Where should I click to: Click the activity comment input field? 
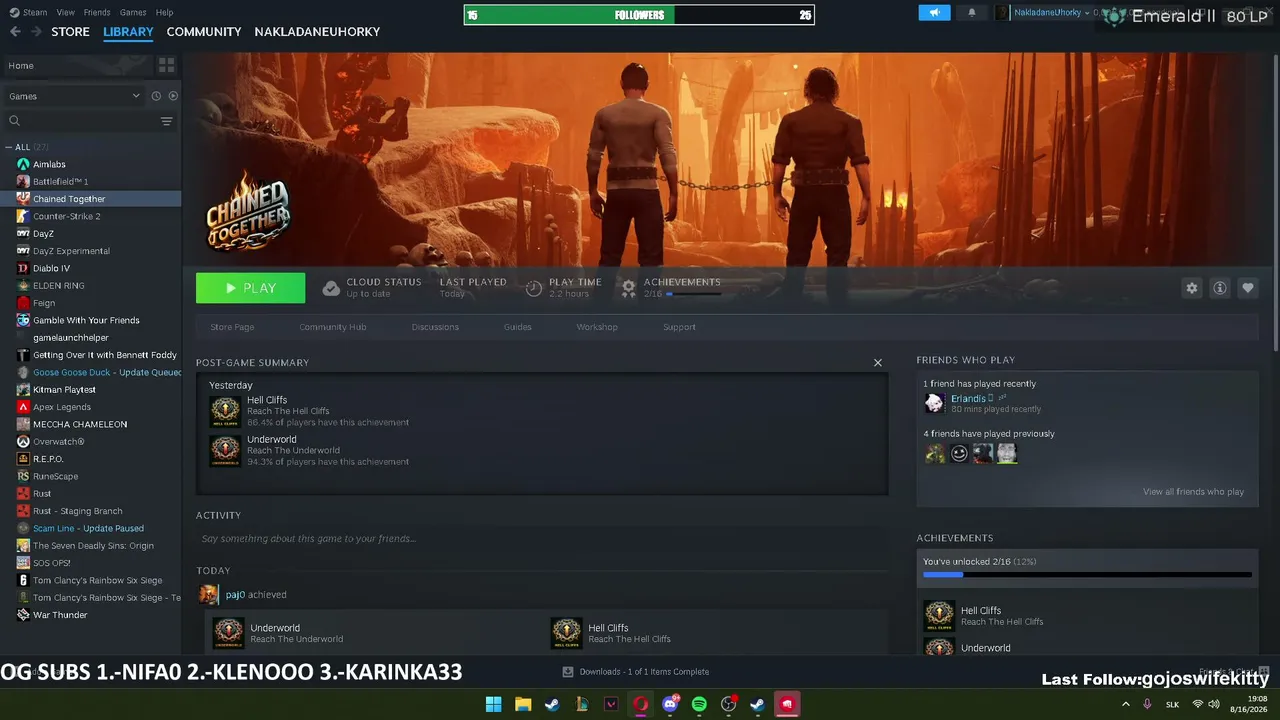coord(541,539)
